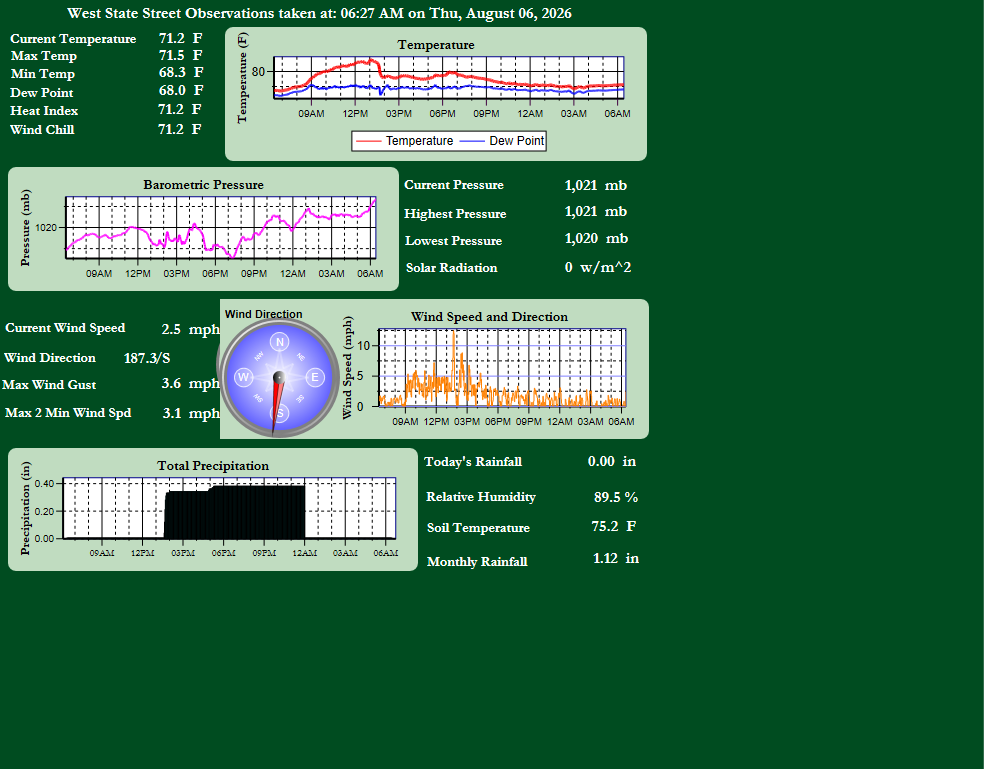Click the Monthly Rainfall label

477,561
